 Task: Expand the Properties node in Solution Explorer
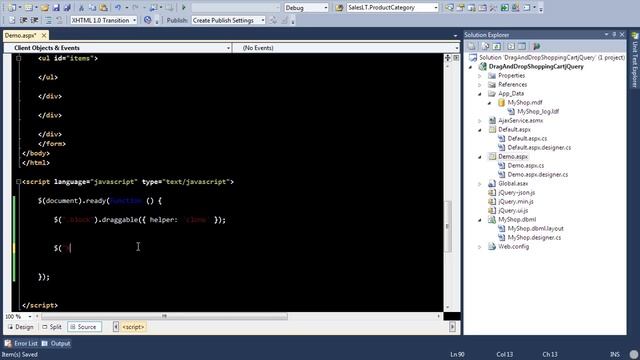coord(480,76)
